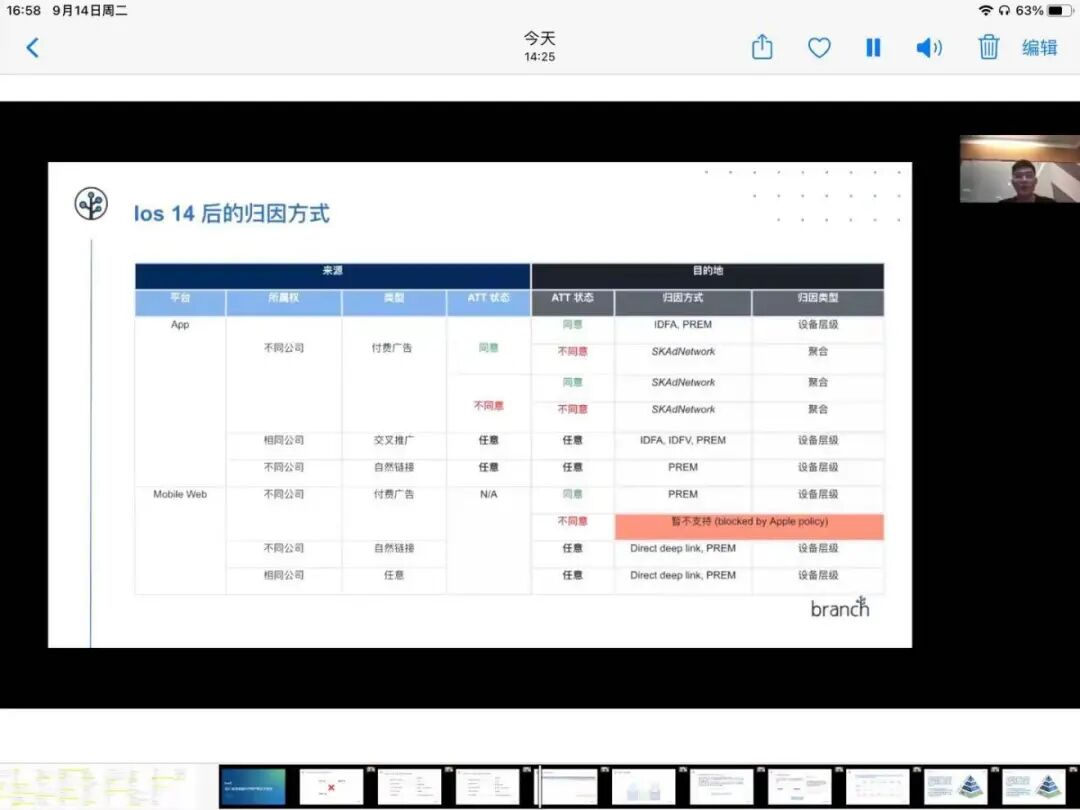Delete the video with trash icon

click(988, 47)
